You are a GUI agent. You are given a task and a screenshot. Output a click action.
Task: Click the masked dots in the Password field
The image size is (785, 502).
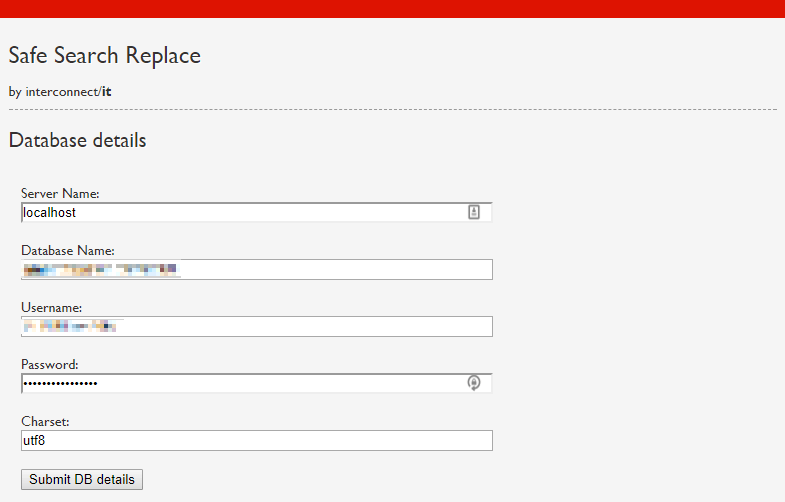(60, 384)
